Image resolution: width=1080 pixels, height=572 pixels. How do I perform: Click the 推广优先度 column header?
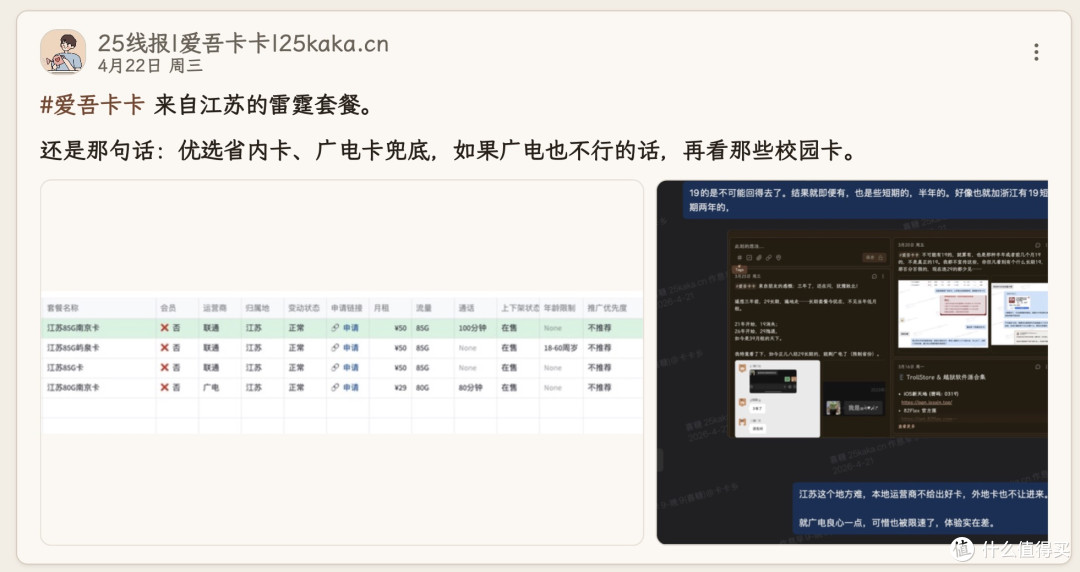(x=607, y=307)
